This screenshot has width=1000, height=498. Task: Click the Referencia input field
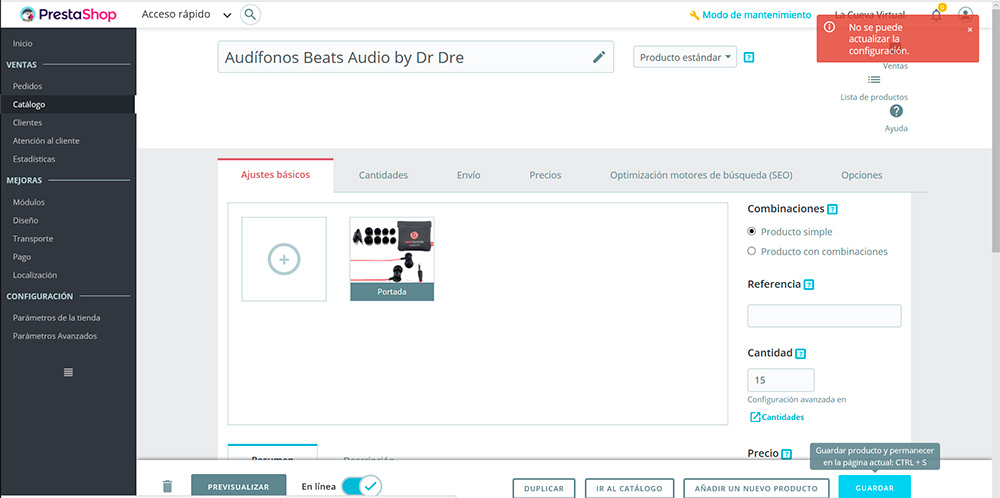click(x=824, y=316)
